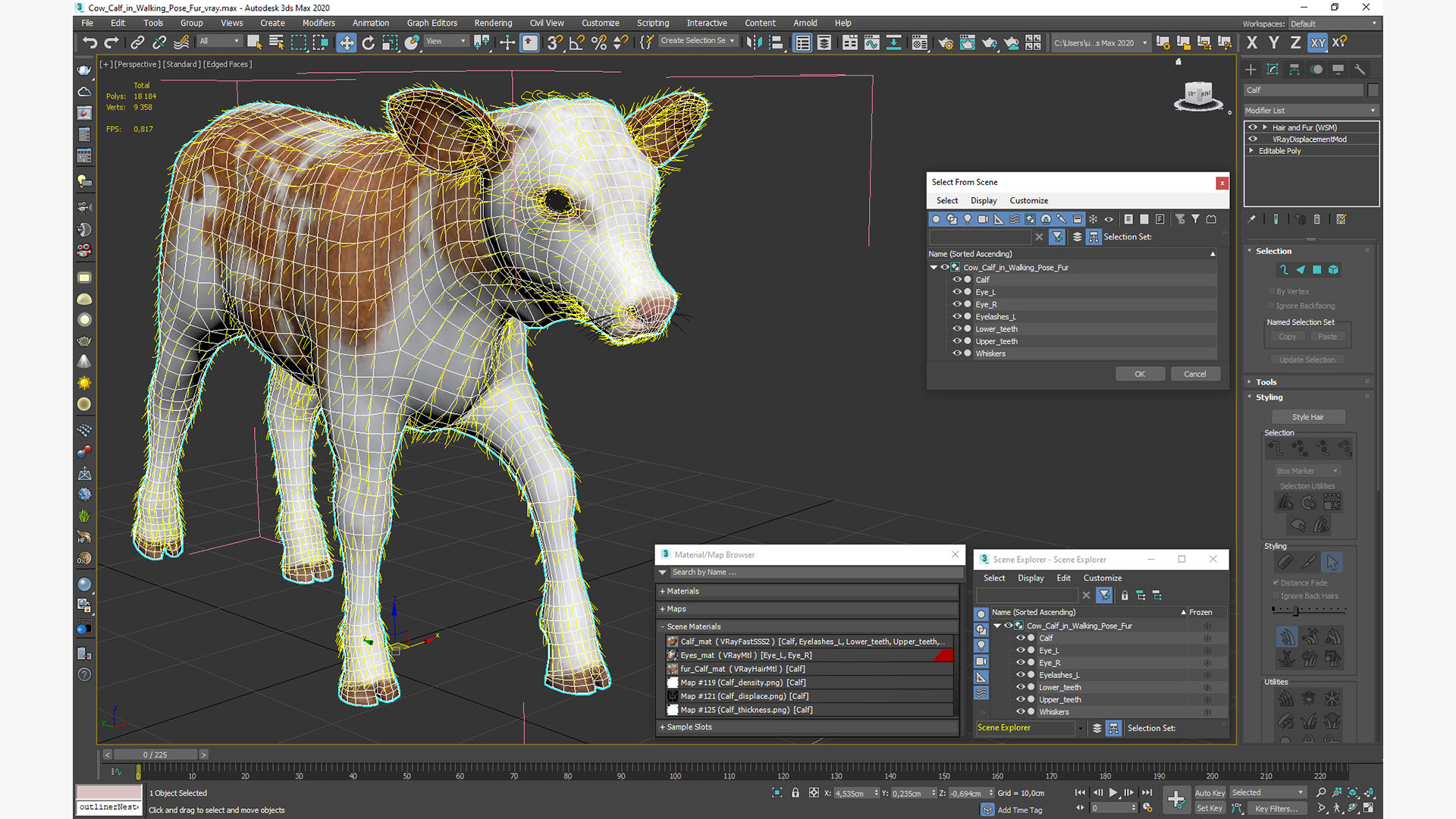Viewport: 1456px width, 819px height.
Task: Toggle the Angle Snap icon
Action: pos(577,42)
